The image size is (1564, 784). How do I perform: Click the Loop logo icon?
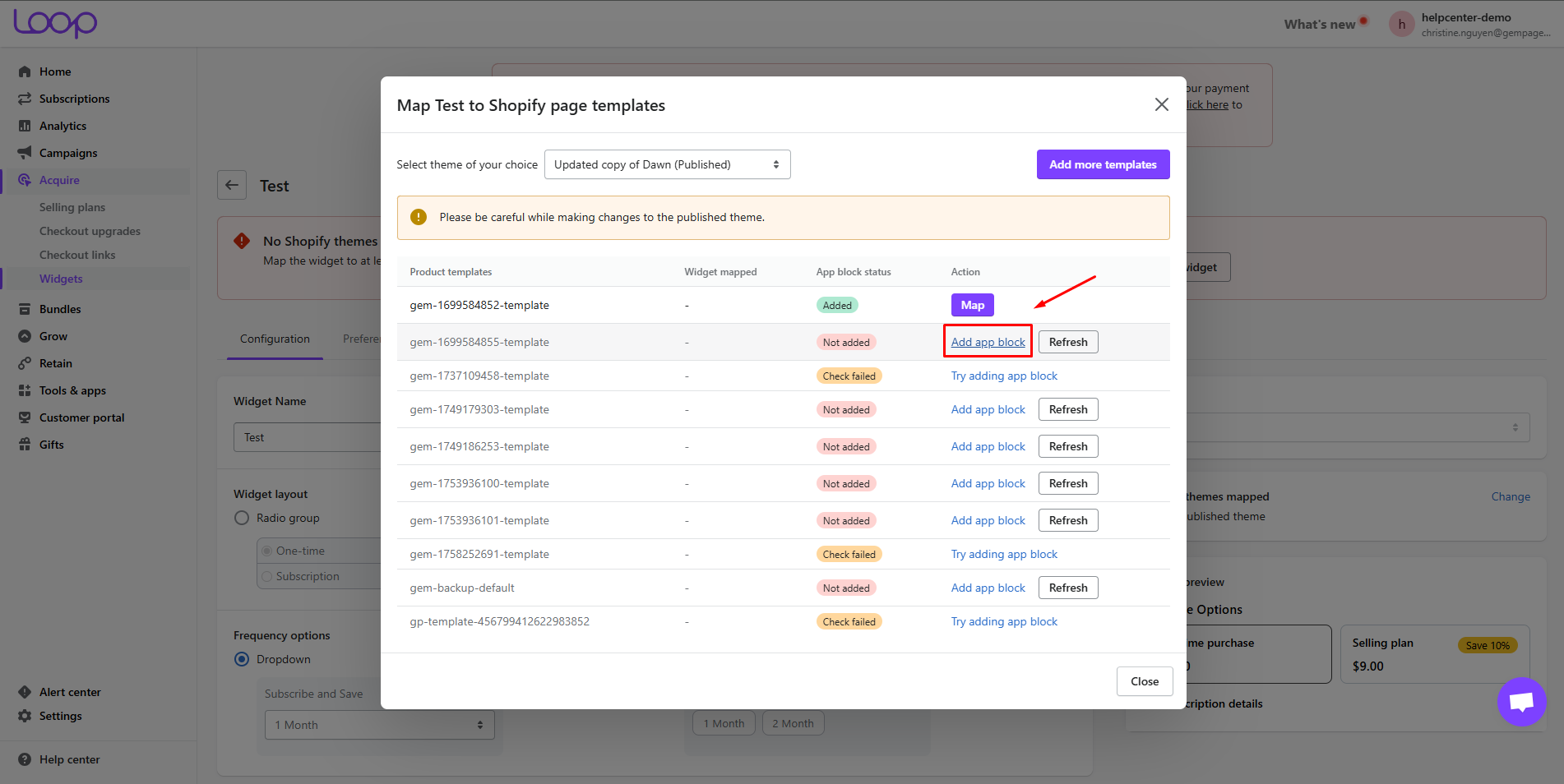(55, 23)
